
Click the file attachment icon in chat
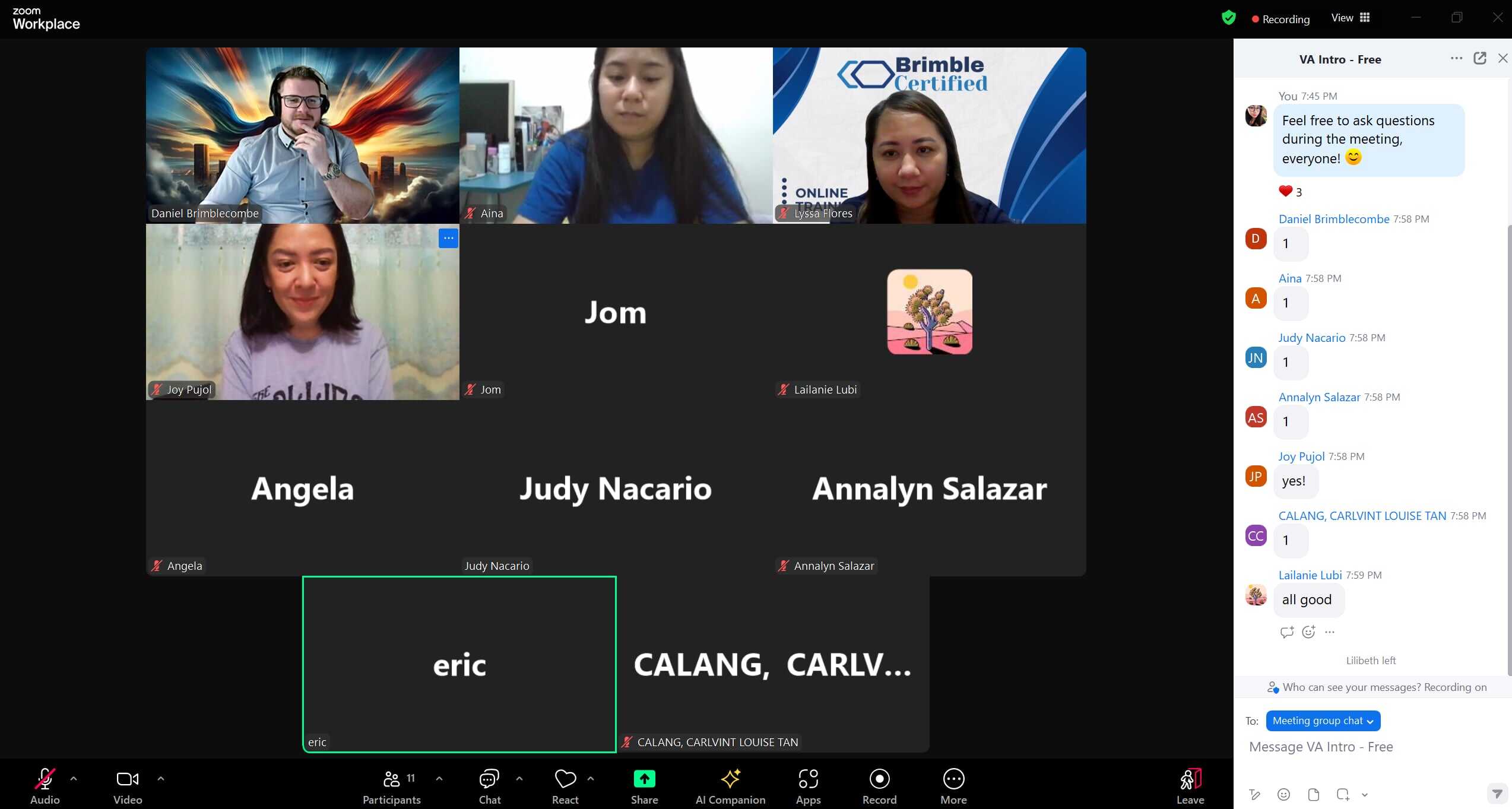pos(1313,794)
